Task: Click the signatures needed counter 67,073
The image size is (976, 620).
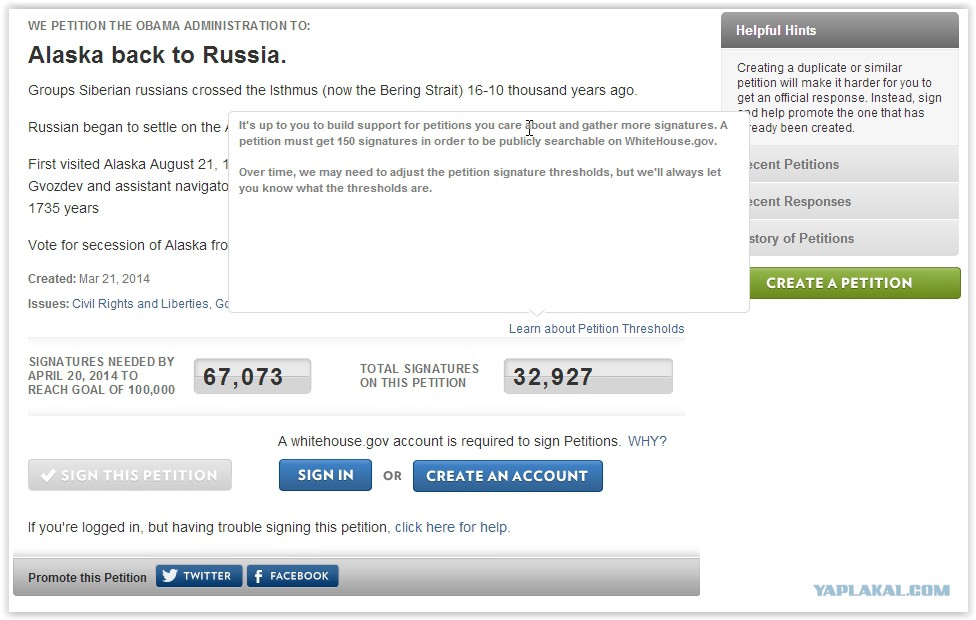Action: click(x=252, y=376)
